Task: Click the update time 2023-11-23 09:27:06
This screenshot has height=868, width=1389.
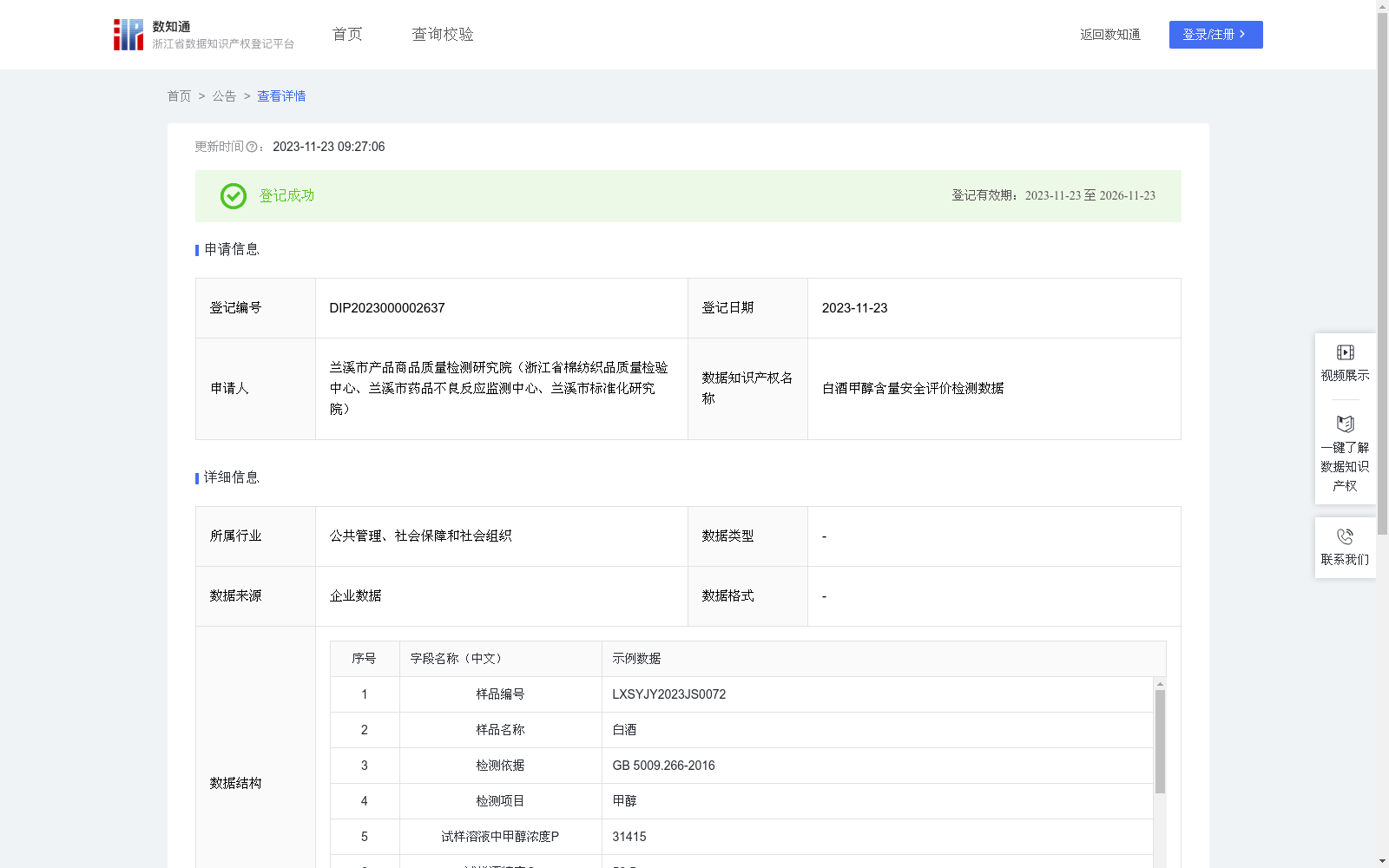Action: click(x=329, y=147)
